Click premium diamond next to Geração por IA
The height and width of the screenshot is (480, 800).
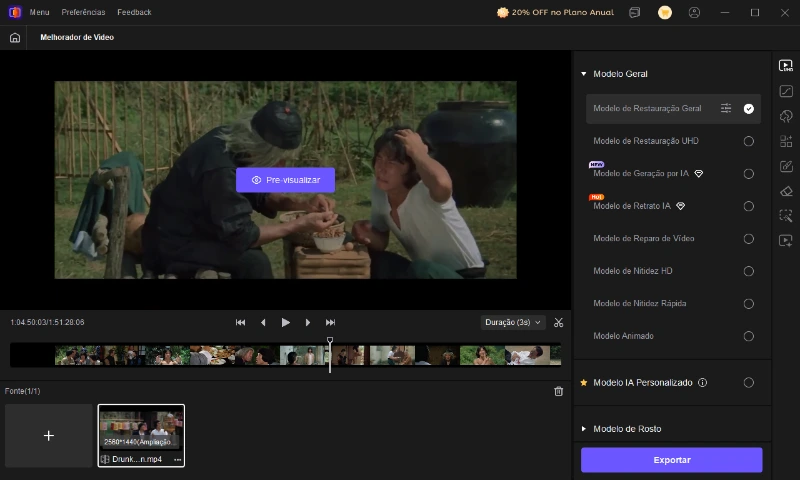[699, 173]
